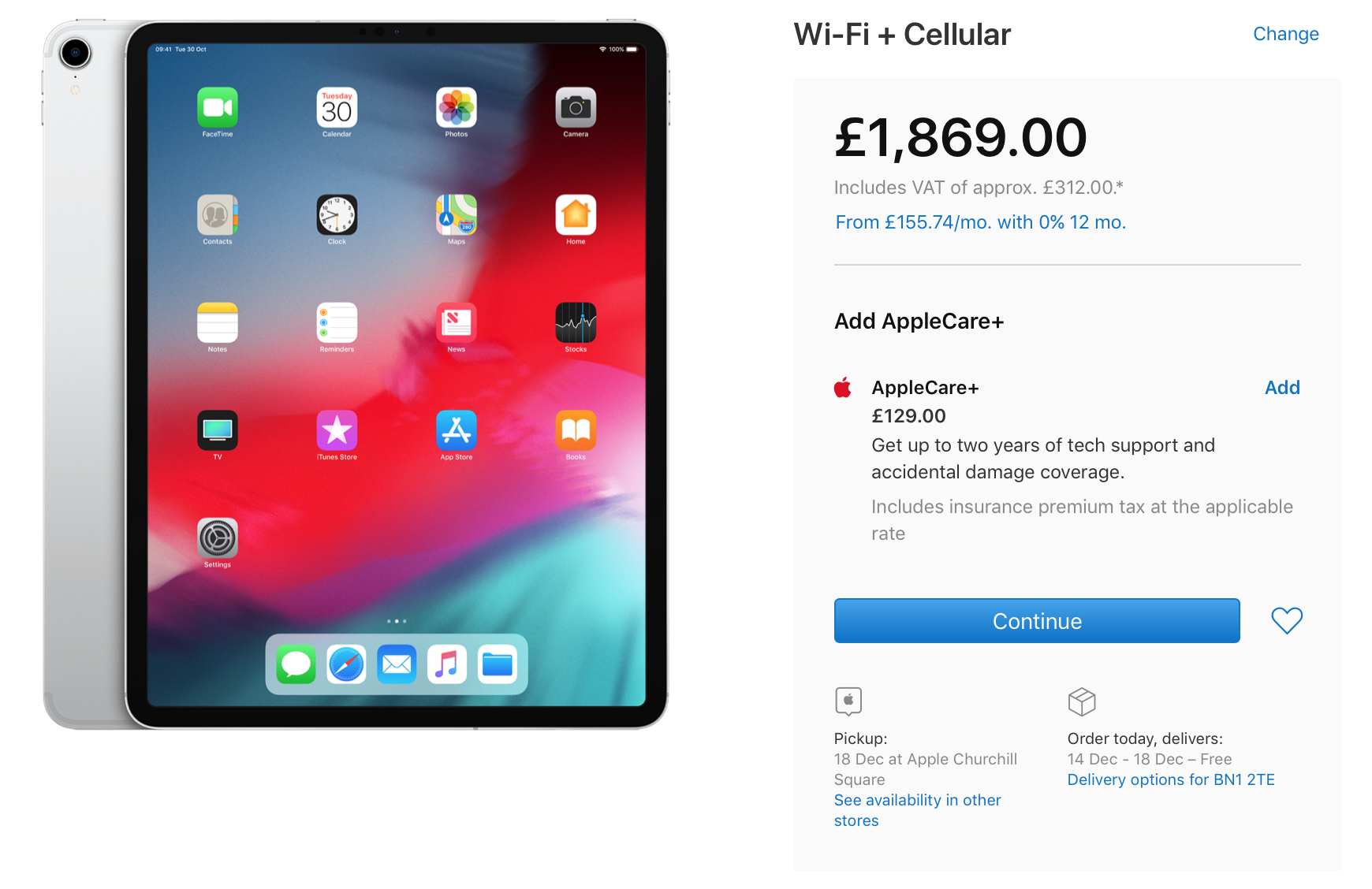1372x889 pixels.
Task: Click the Settings gear icon on iPad
Action: [218, 538]
